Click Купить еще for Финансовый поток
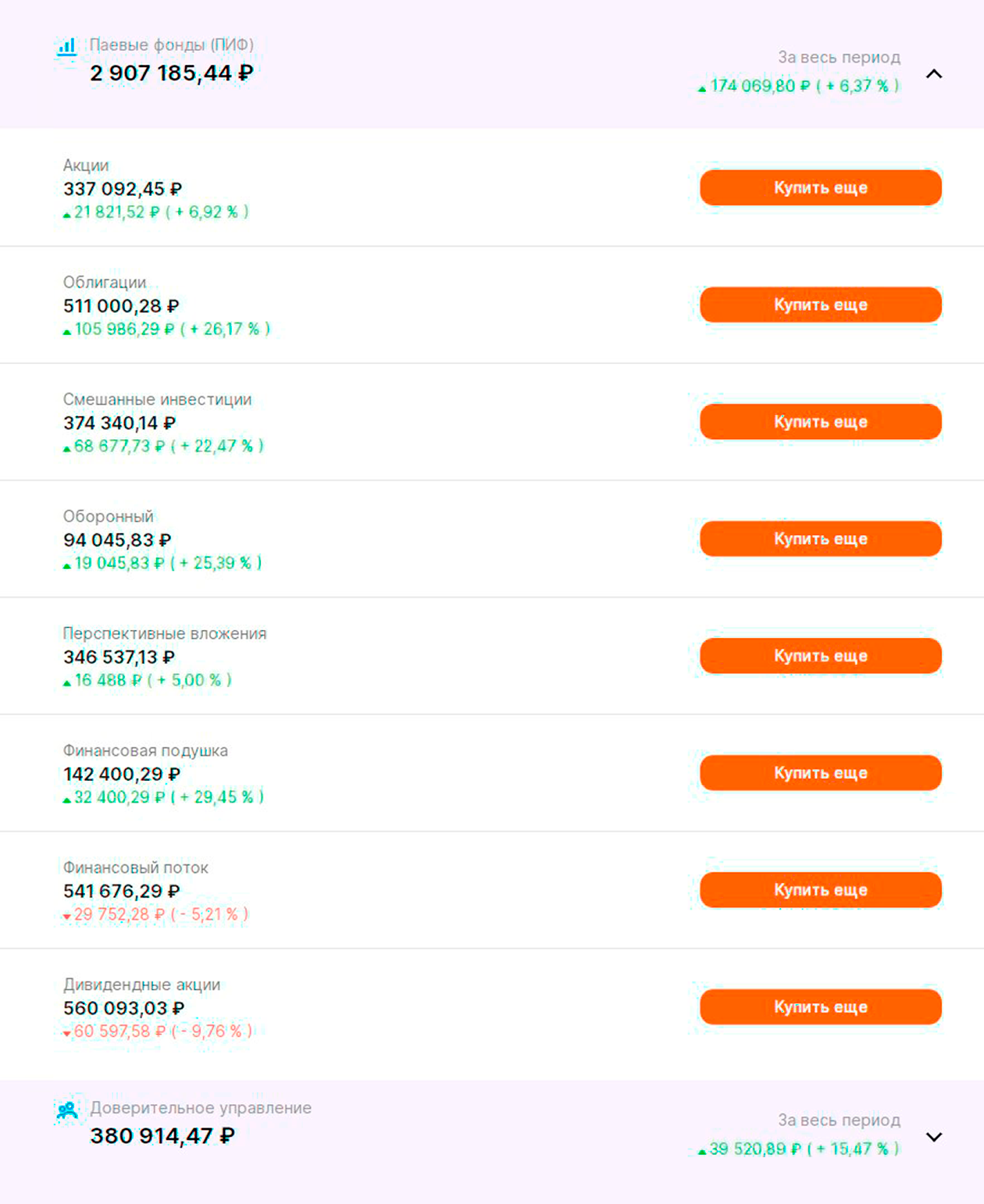This screenshot has width=984, height=1204. point(821,890)
